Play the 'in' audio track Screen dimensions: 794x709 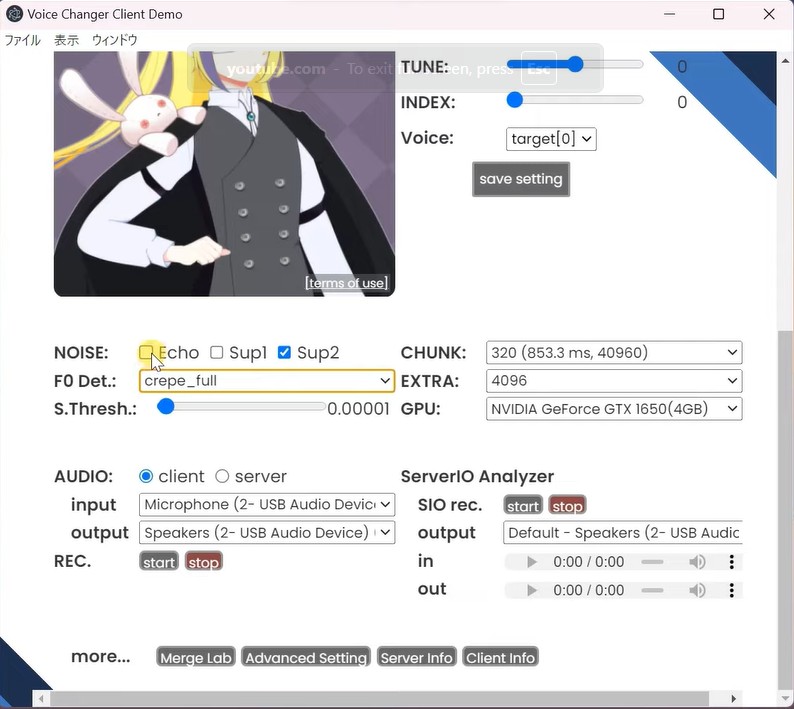pos(532,562)
